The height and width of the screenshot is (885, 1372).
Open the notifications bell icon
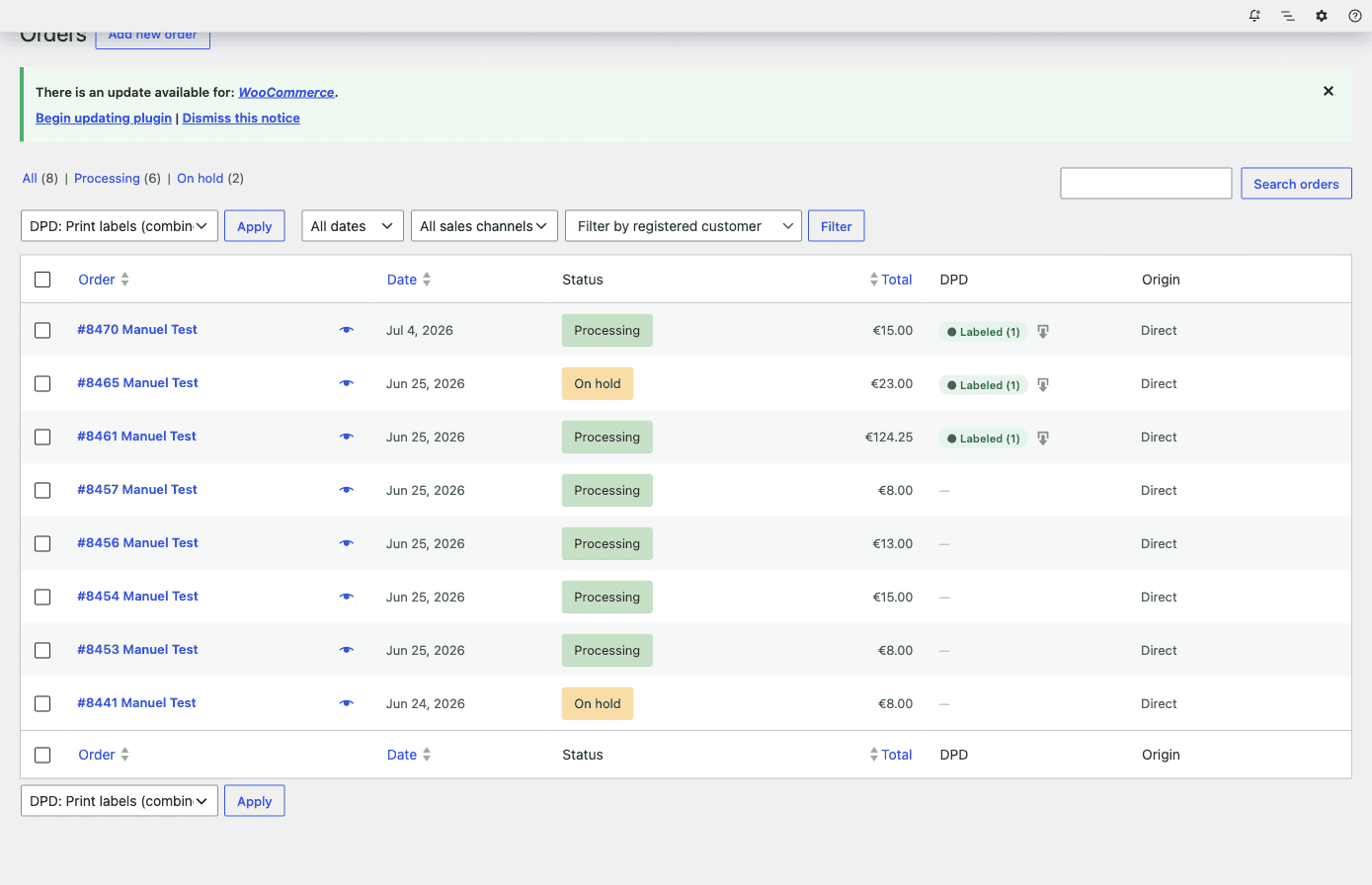[1254, 16]
